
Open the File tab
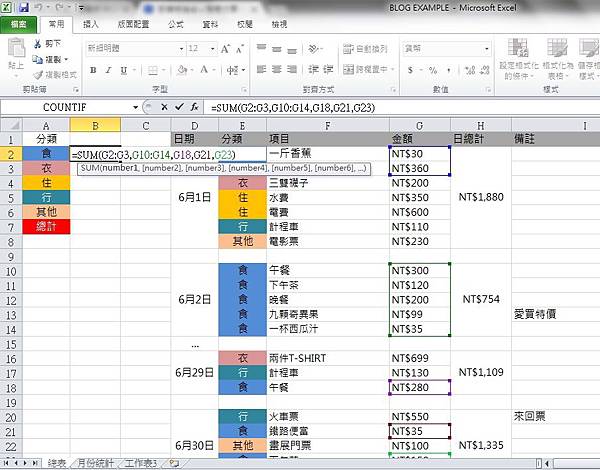point(18,24)
